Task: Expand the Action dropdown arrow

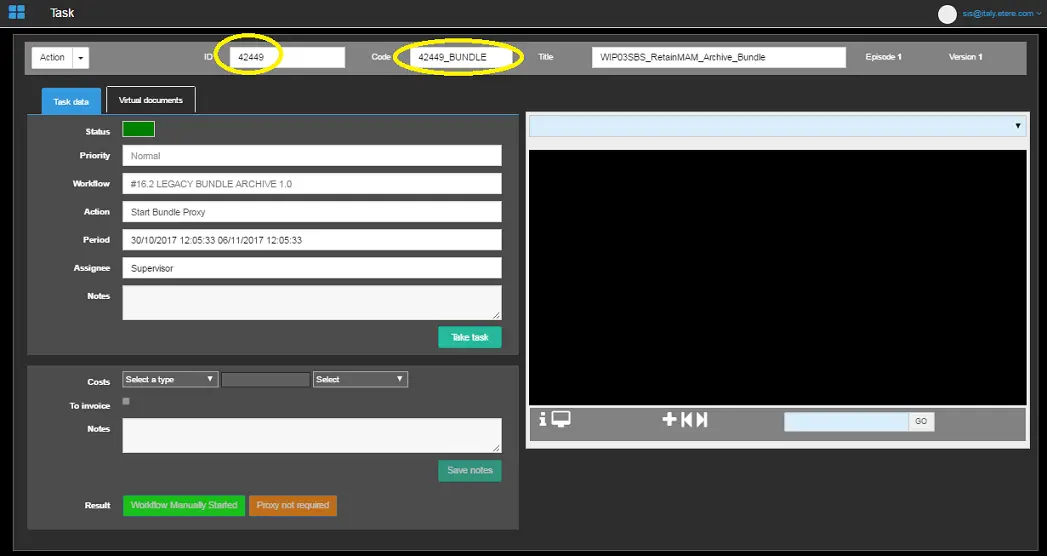Action: coord(80,58)
